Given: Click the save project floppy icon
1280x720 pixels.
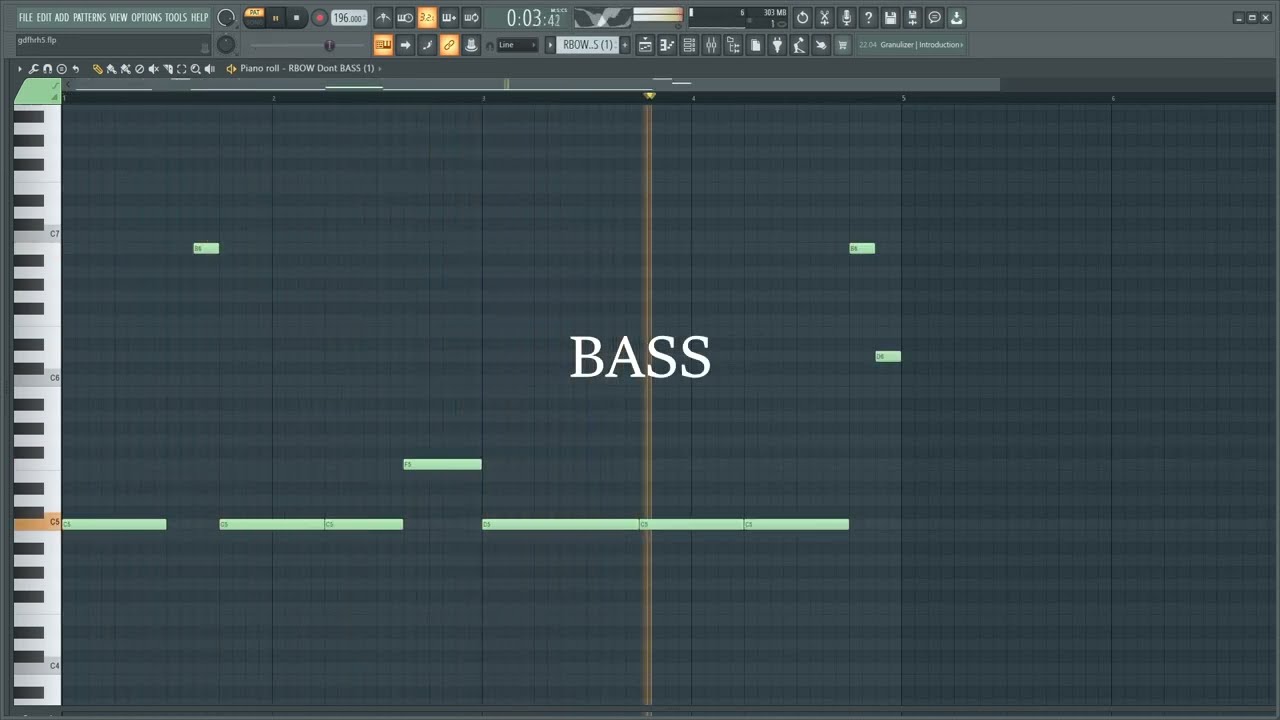Looking at the screenshot, I should [890, 18].
